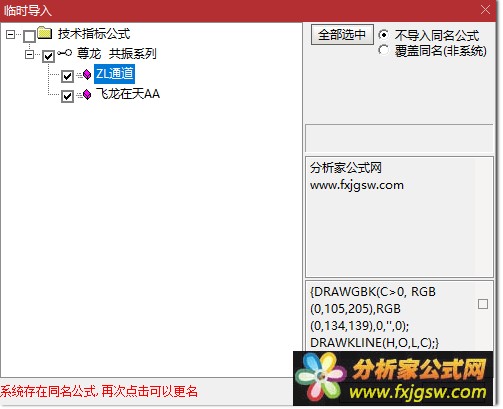Click the magenta formula icon beside ZL通道
This screenshot has height=409, width=503.
tap(87, 75)
